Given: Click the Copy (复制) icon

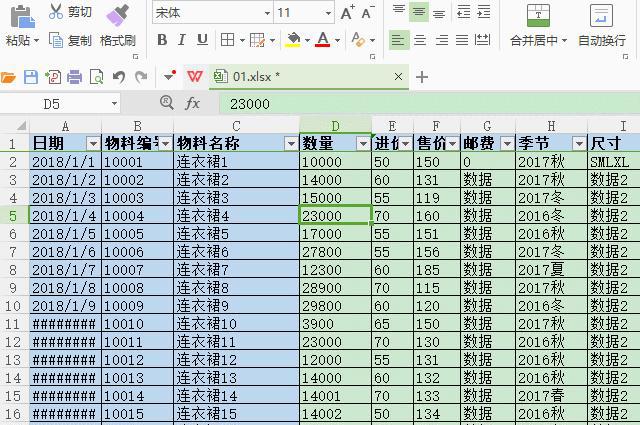Looking at the screenshot, I should (56, 40).
